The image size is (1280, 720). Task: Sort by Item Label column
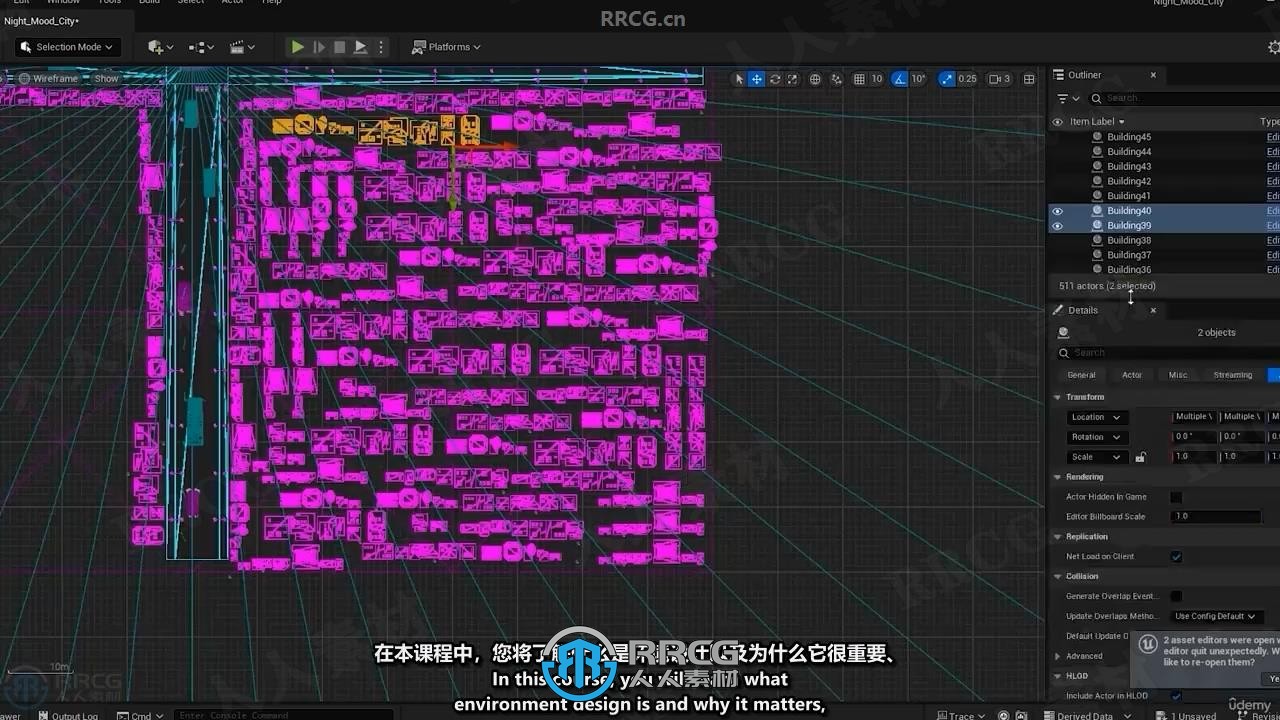coord(1097,122)
